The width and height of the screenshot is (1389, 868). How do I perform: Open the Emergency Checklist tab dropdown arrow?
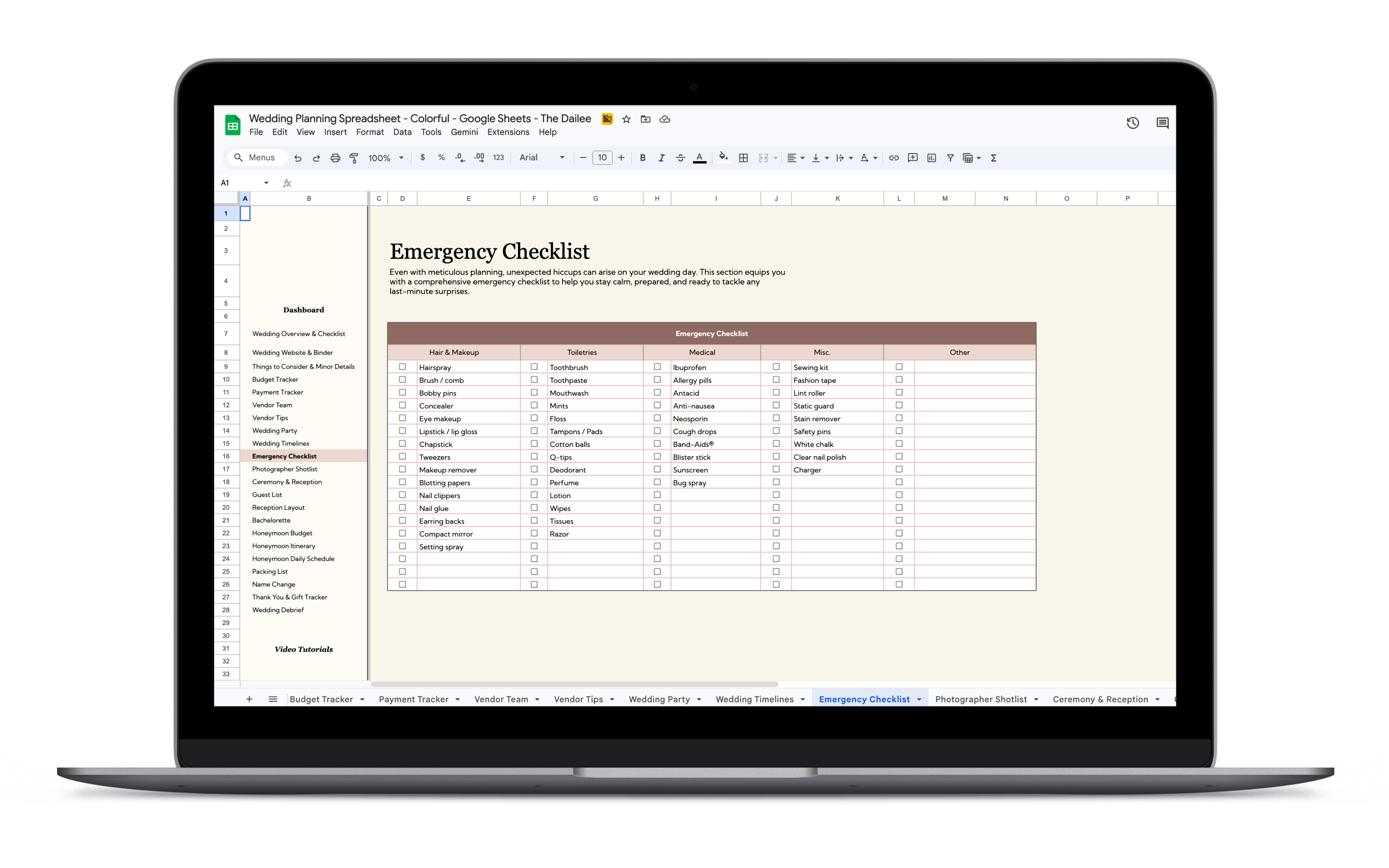(x=919, y=699)
